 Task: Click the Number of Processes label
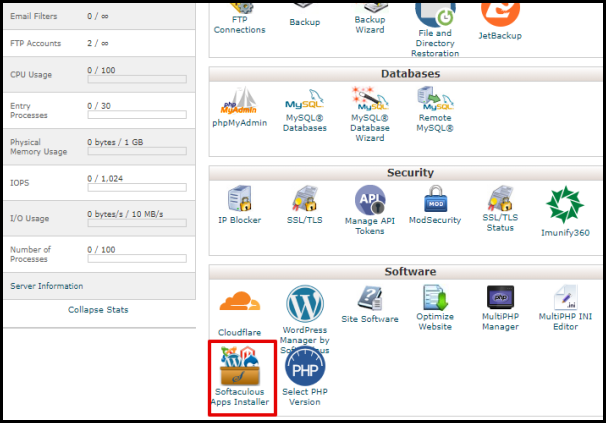[31, 254]
